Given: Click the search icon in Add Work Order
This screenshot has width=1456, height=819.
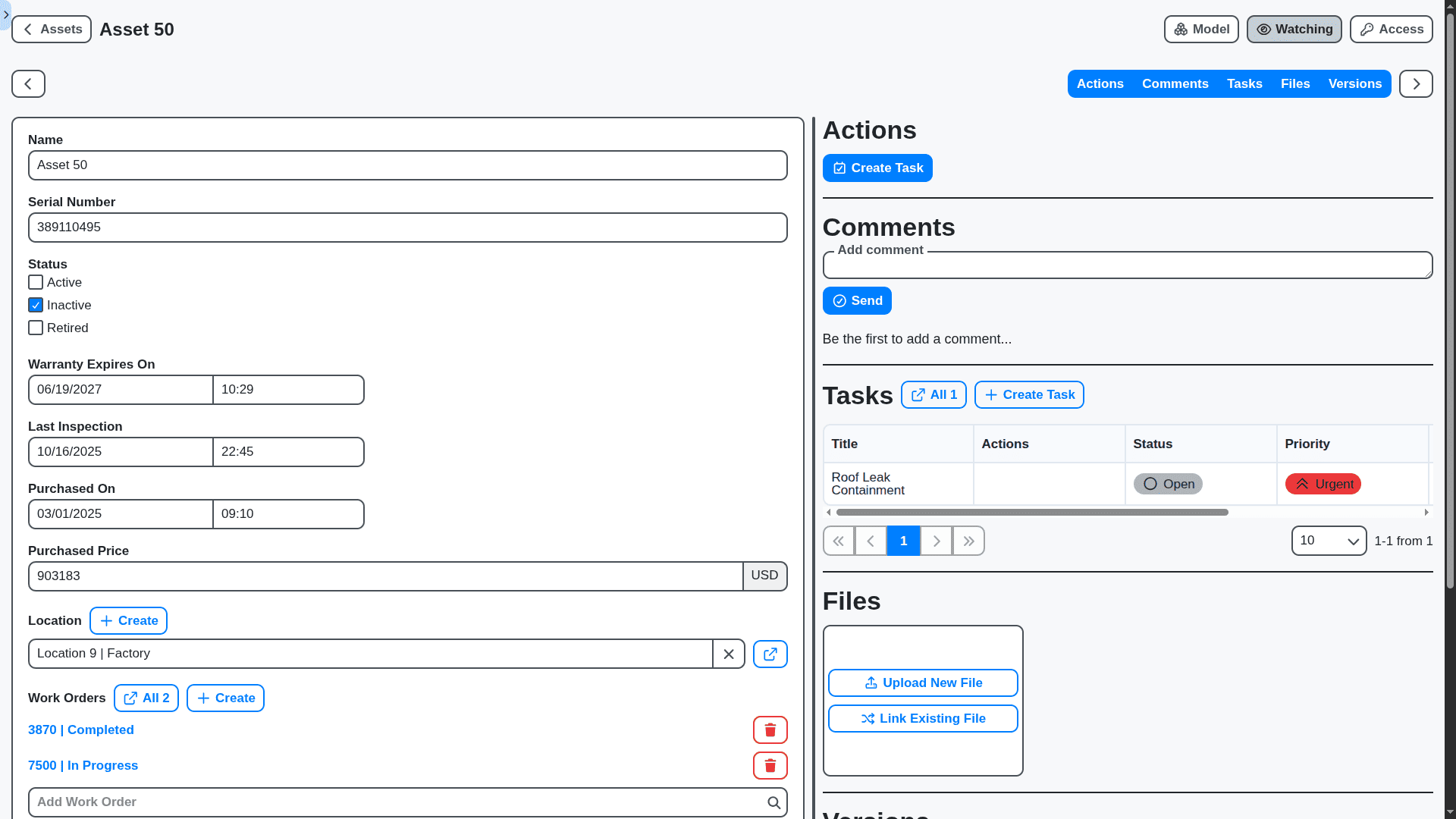Looking at the screenshot, I should pos(773,802).
